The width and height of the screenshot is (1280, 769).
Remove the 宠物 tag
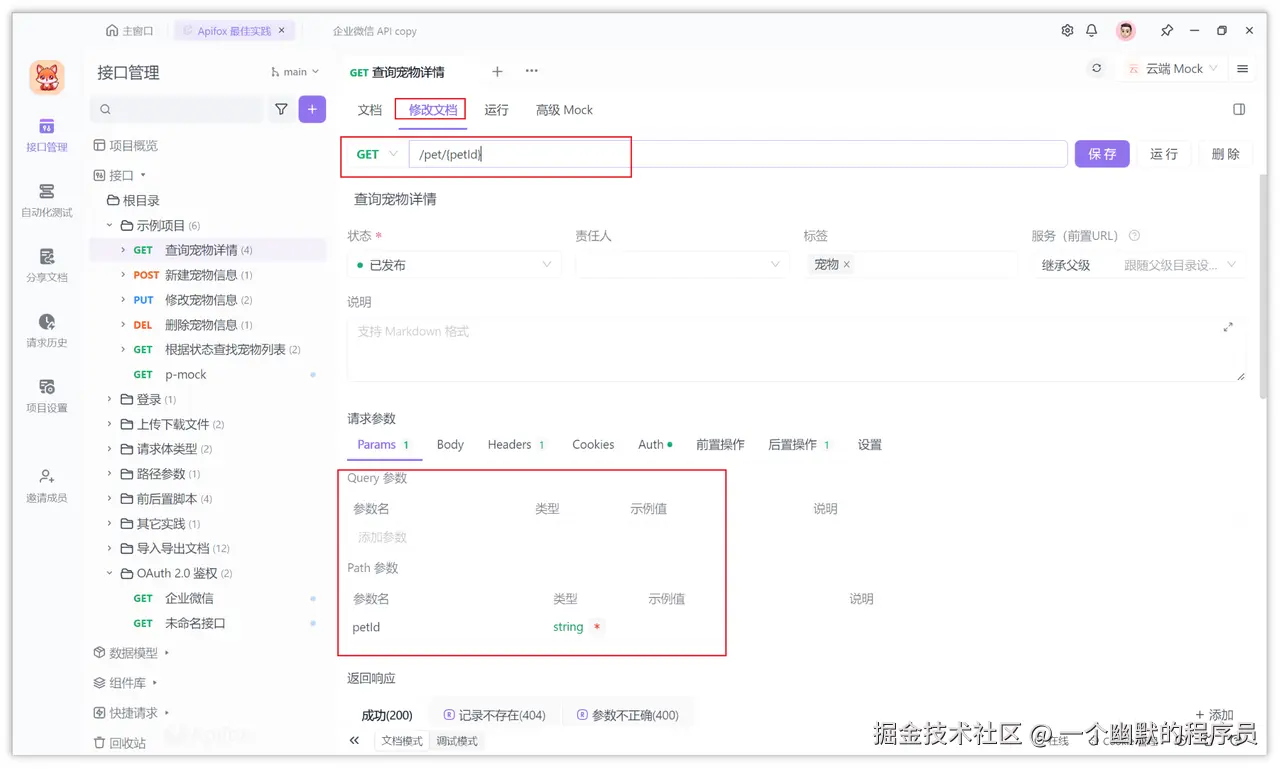pyautogui.click(x=846, y=265)
